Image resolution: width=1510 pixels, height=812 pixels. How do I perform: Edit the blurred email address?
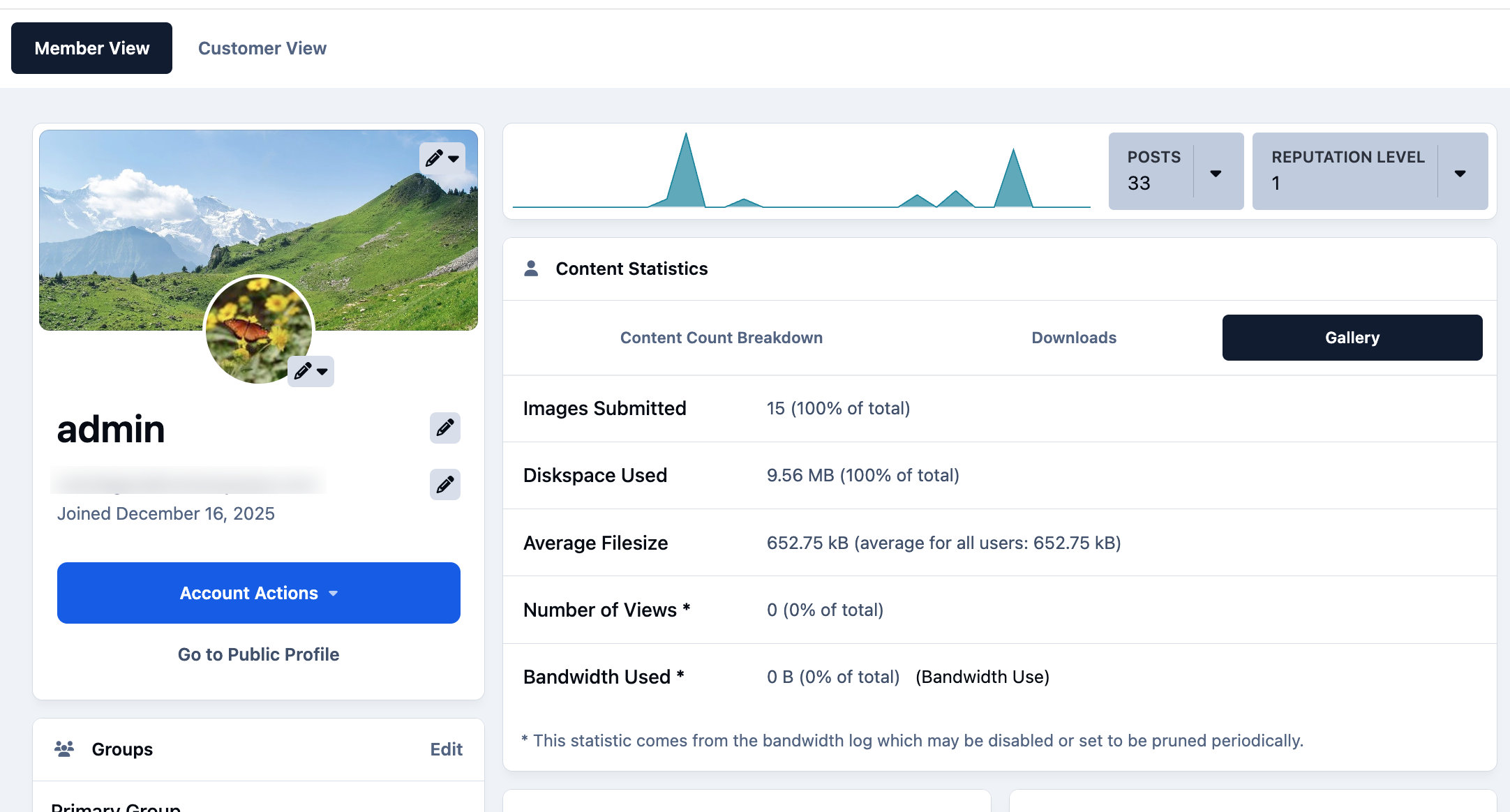pyautogui.click(x=445, y=484)
